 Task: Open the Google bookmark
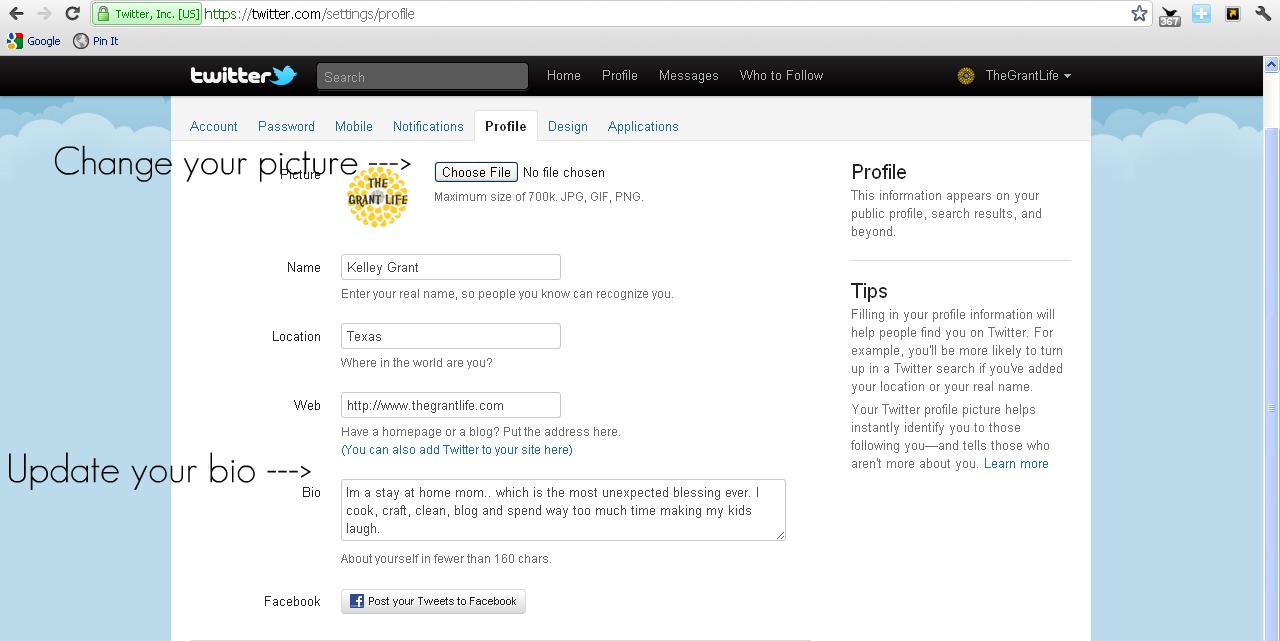point(34,41)
